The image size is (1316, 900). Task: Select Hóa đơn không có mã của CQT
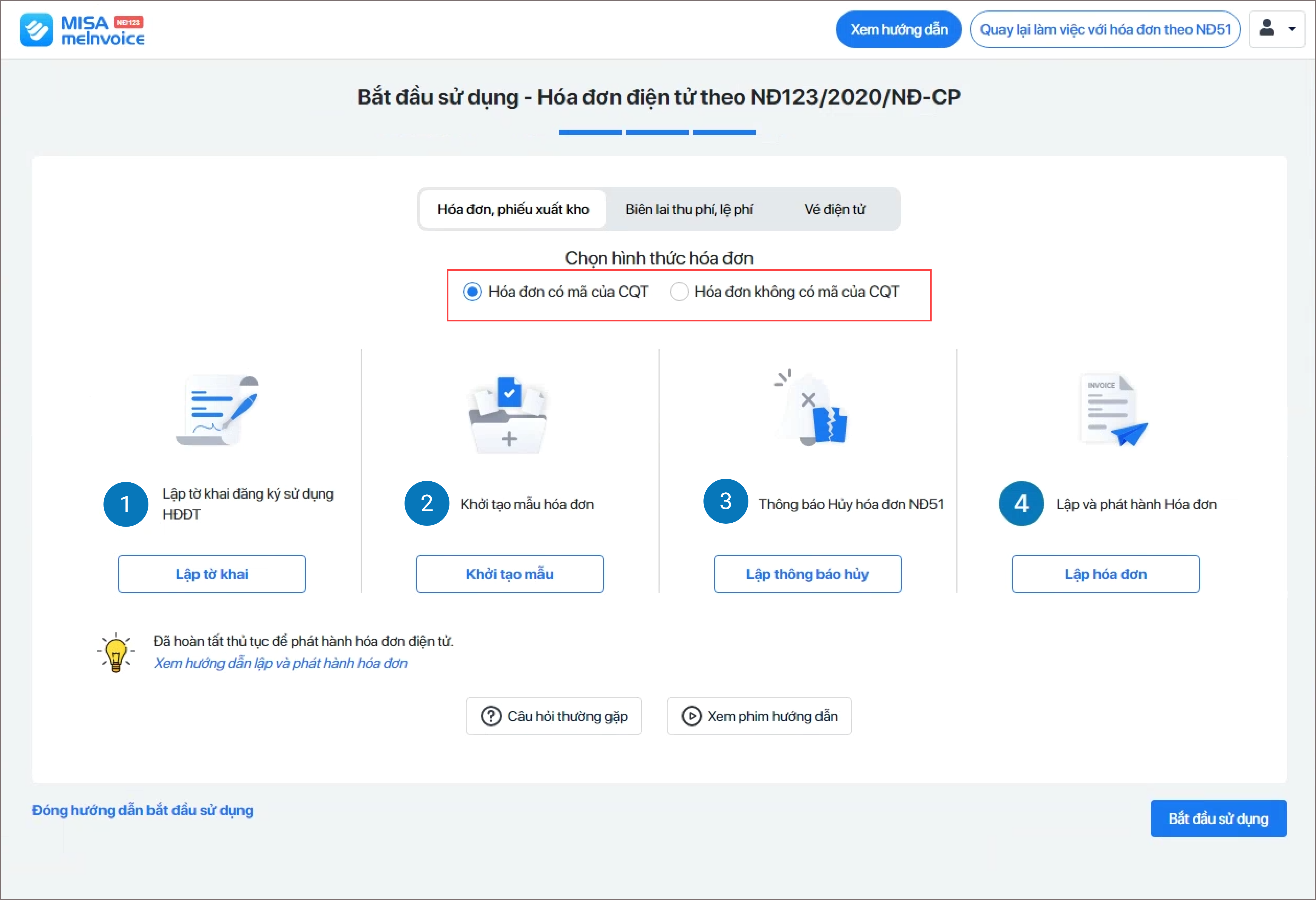679,292
